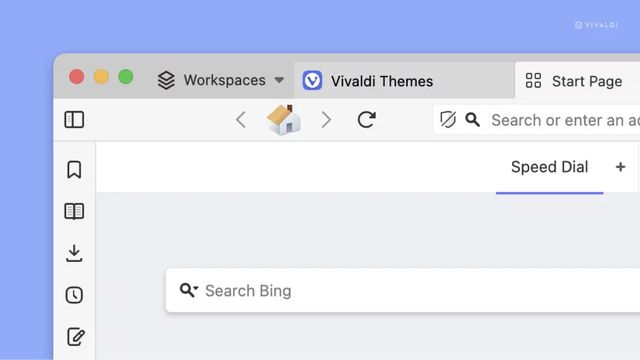This screenshot has height=360, width=640.
Task: Open search engine selector in Bing field
Action: tap(189, 290)
